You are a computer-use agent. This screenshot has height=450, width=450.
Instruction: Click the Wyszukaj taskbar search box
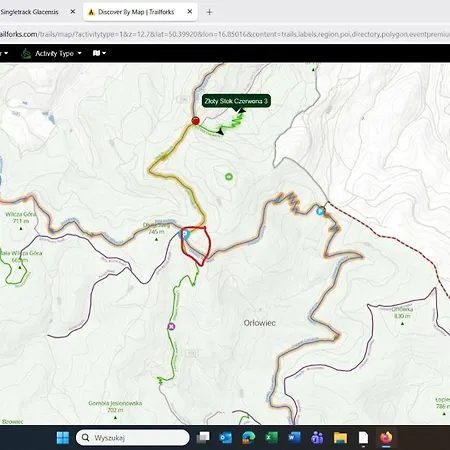point(133,437)
